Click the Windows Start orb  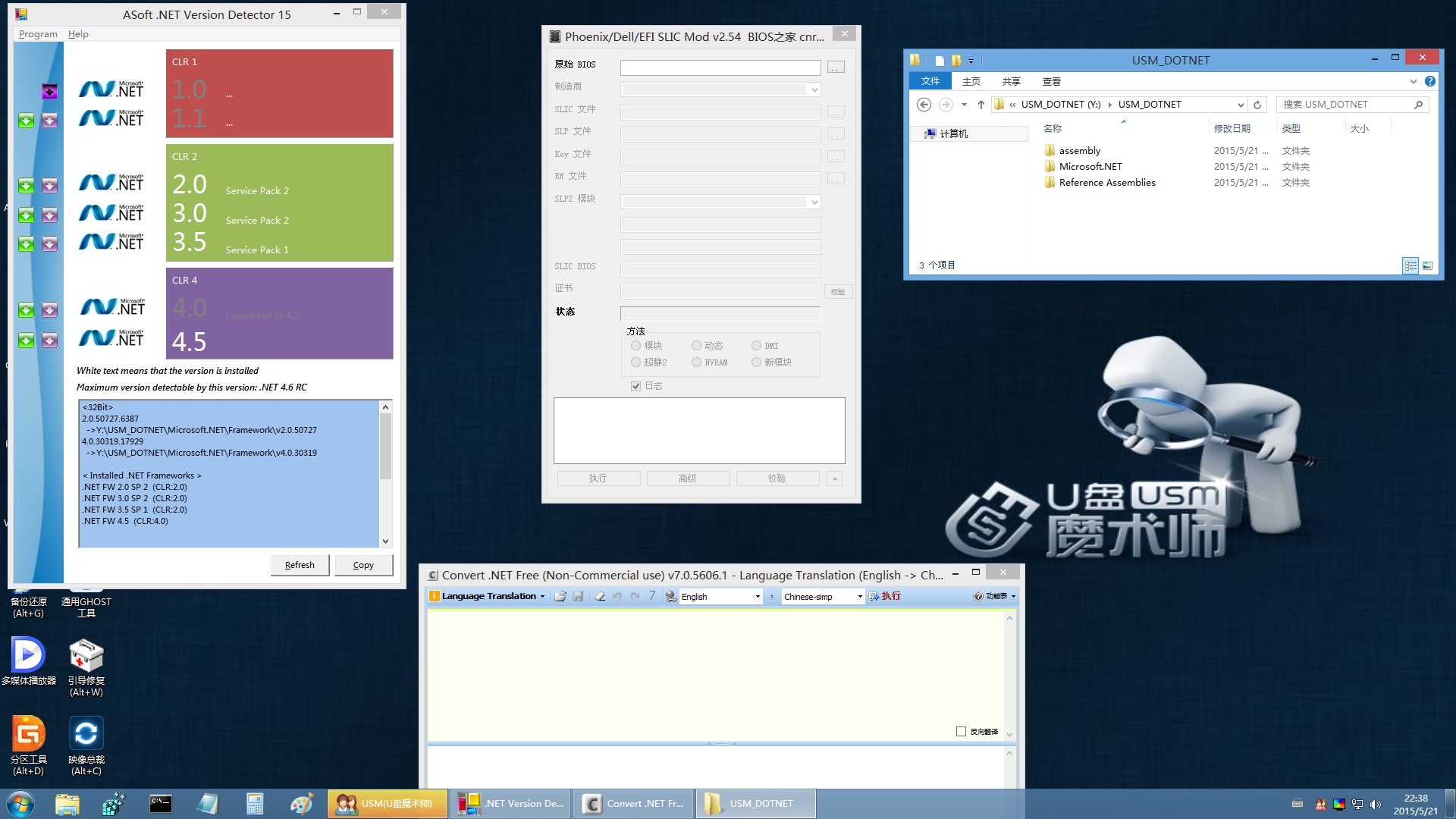[20, 804]
